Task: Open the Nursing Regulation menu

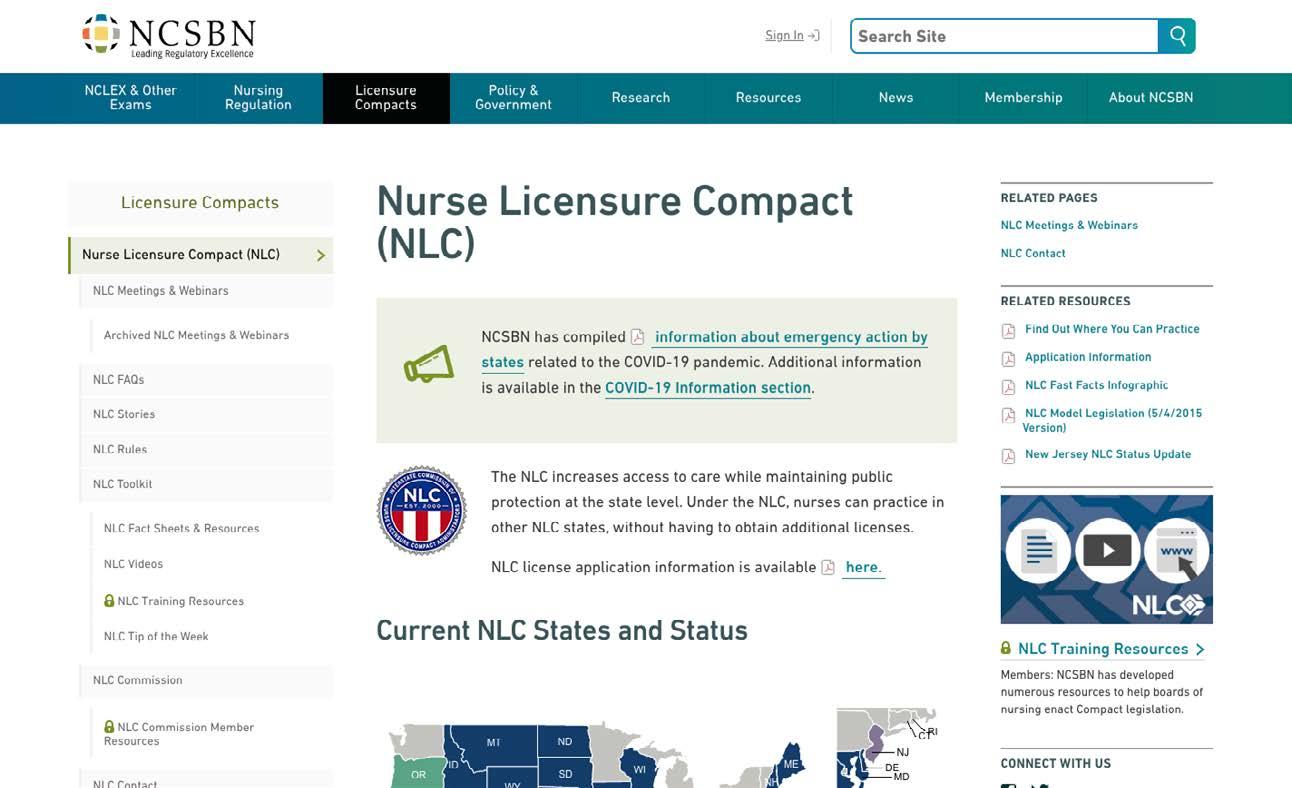Action: pyautogui.click(x=258, y=98)
